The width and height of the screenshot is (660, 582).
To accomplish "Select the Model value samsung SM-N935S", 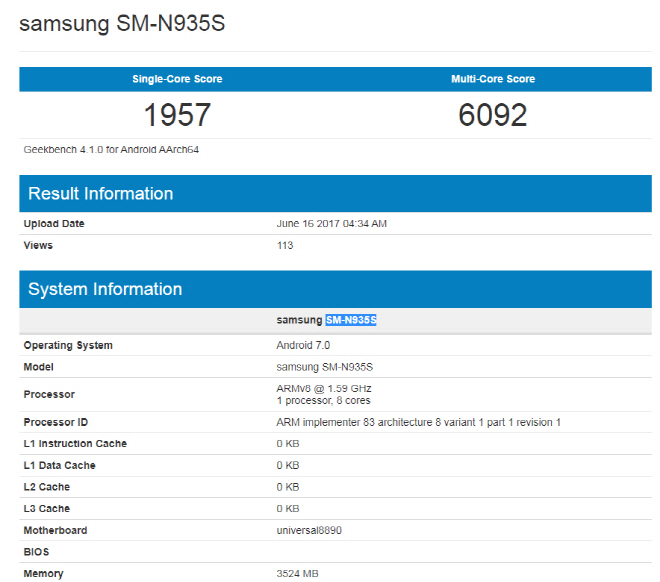I will pos(325,367).
